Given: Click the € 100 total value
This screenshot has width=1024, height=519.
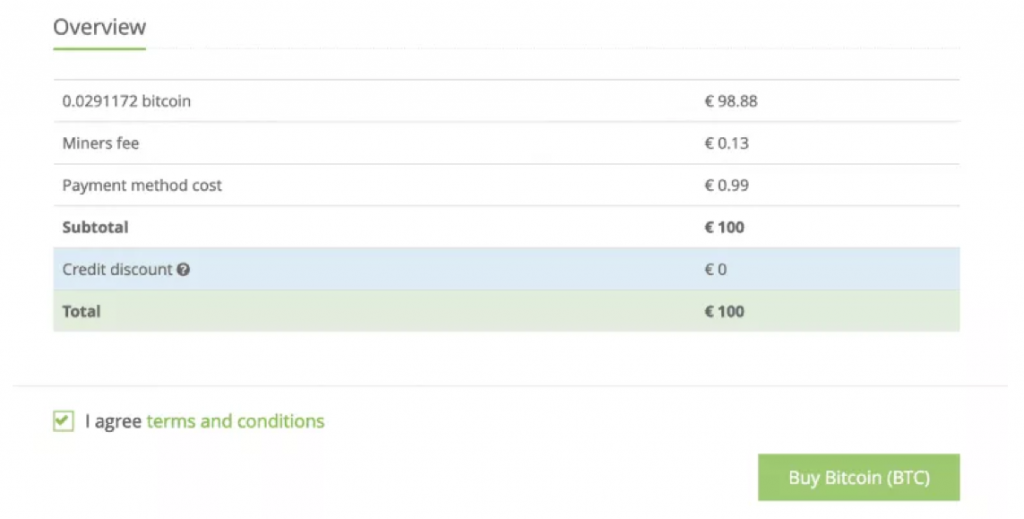Looking at the screenshot, I should tap(724, 311).
